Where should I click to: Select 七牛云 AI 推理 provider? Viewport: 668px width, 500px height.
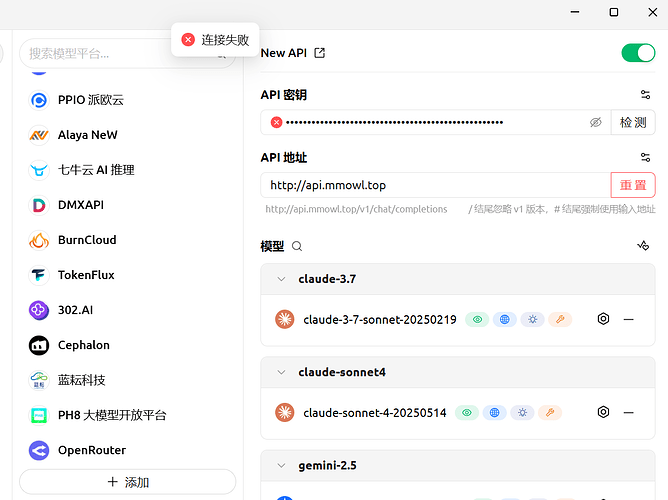click(x=128, y=170)
